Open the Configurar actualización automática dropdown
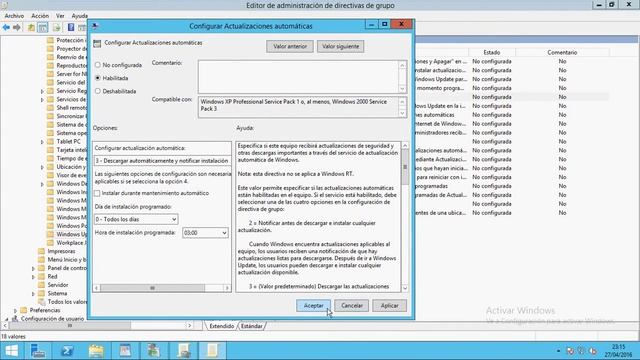Viewport: 640px width, 360px height. [162, 161]
